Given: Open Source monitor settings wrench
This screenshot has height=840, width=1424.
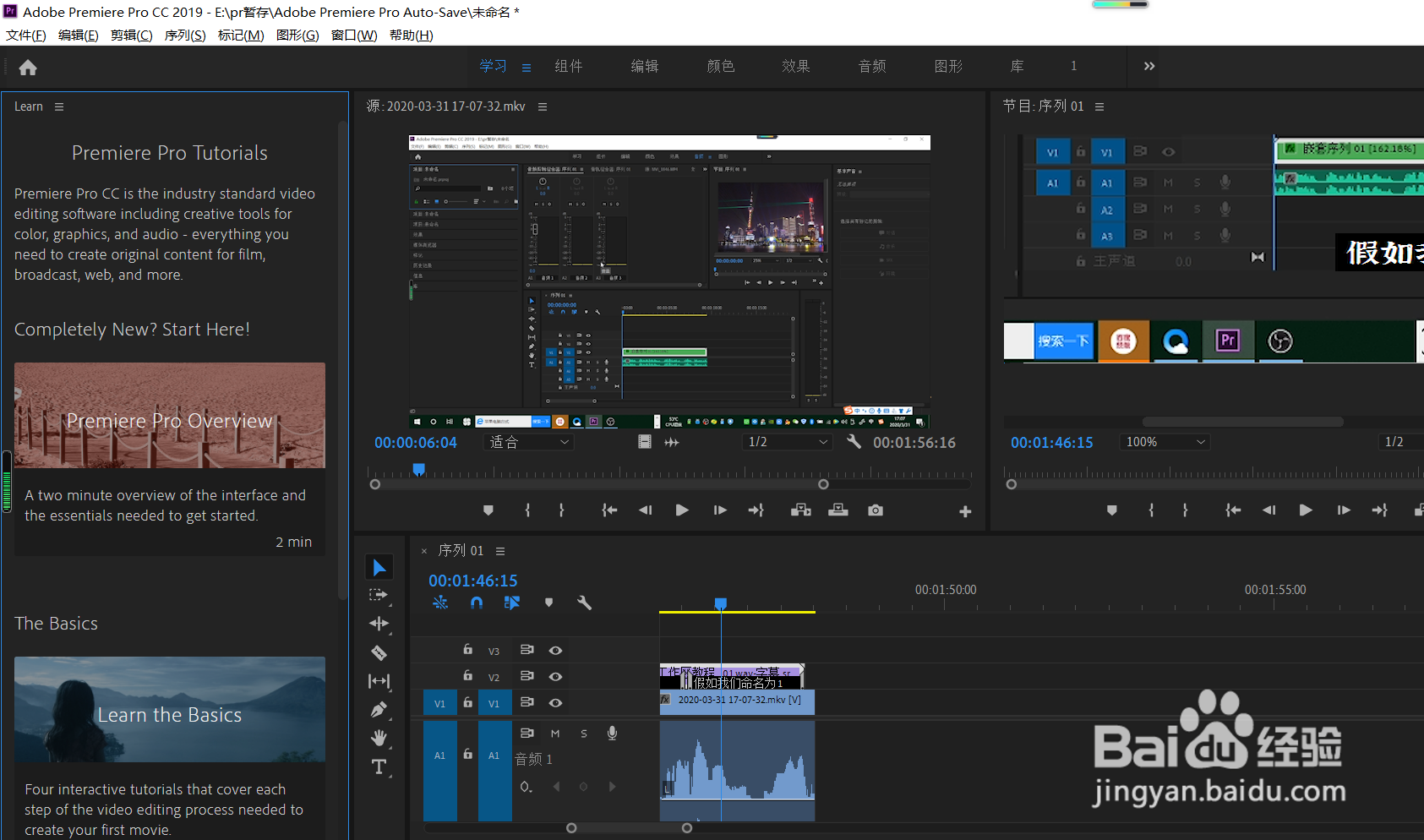Looking at the screenshot, I should click(854, 441).
